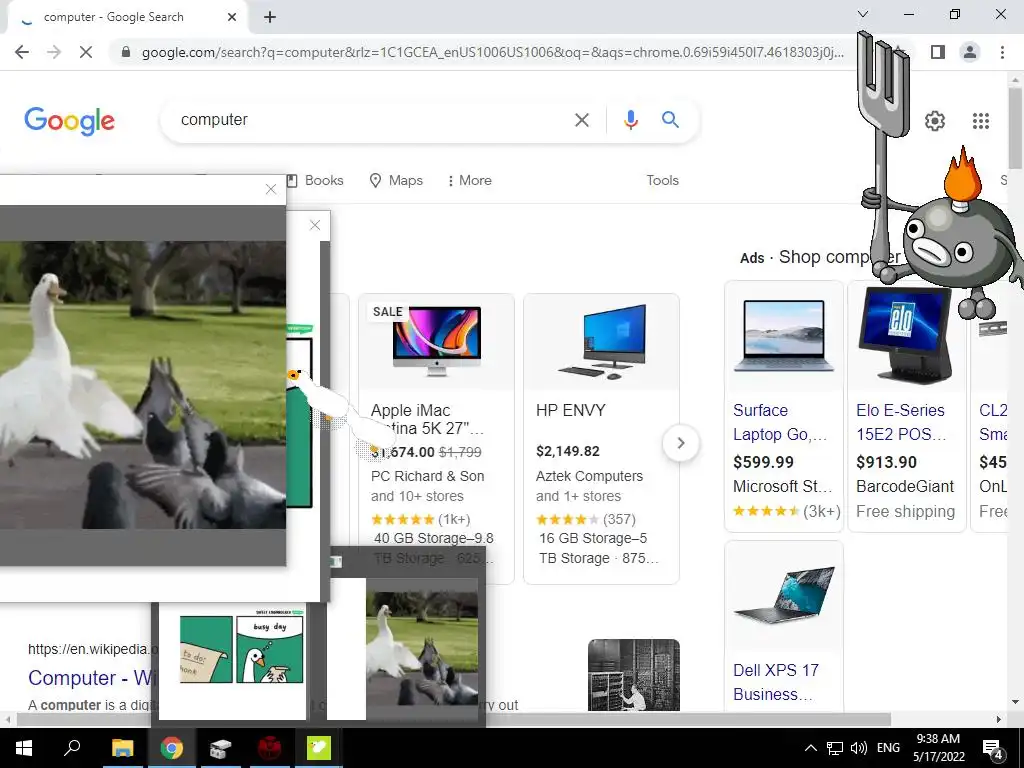The height and width of the screenshot is (768, 1024).
Task: Clear the search query
Action: click(582, 120)
